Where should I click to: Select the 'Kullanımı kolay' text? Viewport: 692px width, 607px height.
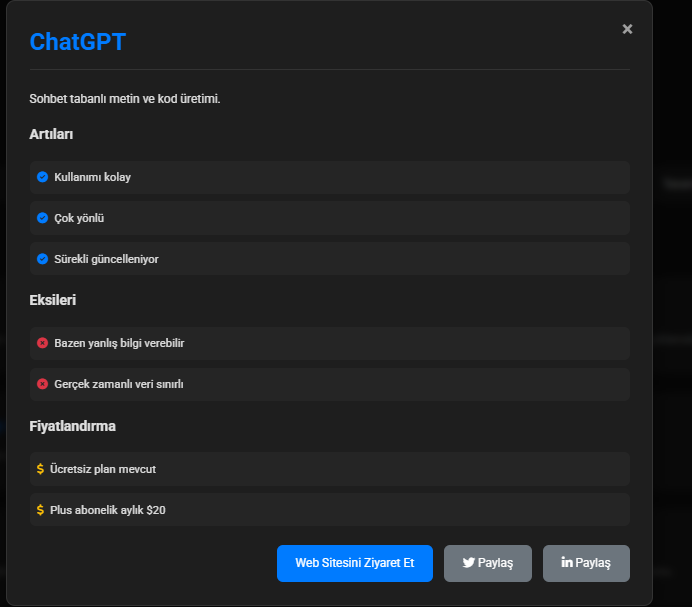[x=92, y=177]
